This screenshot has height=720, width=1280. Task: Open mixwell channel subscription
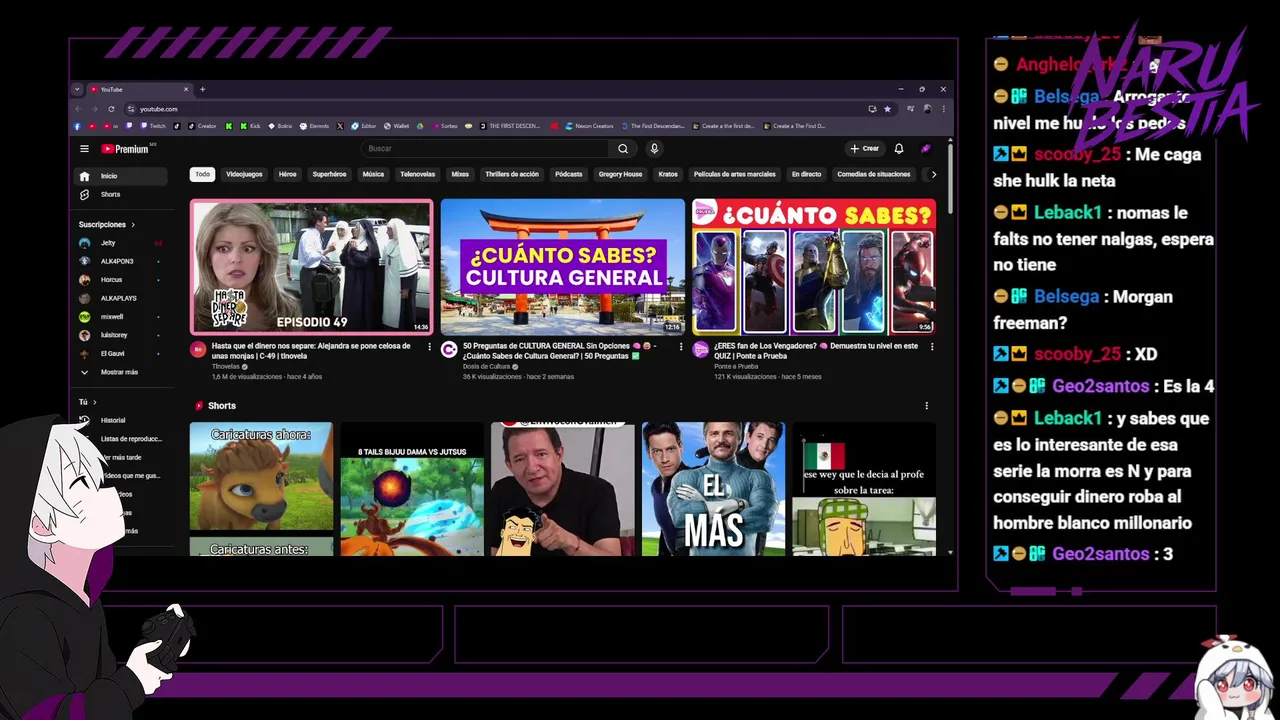(122, 317)
